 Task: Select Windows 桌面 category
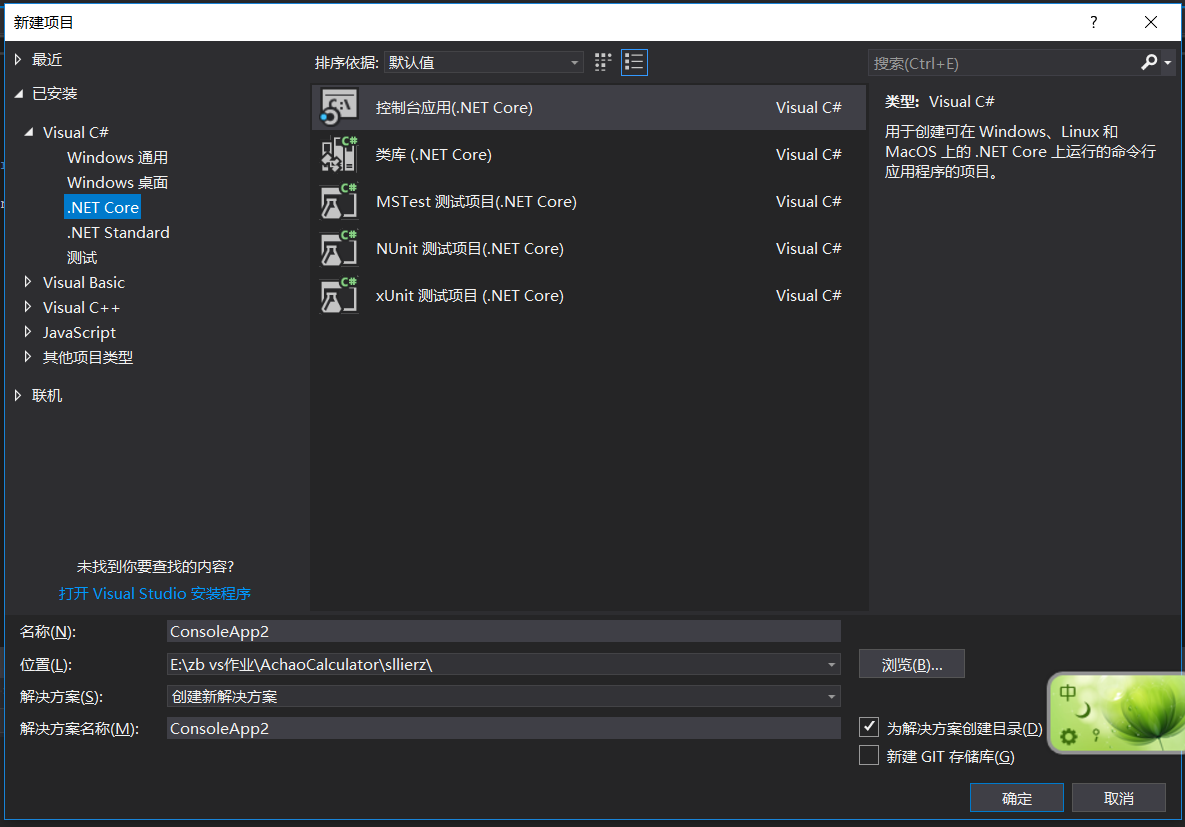click(117, 182)
